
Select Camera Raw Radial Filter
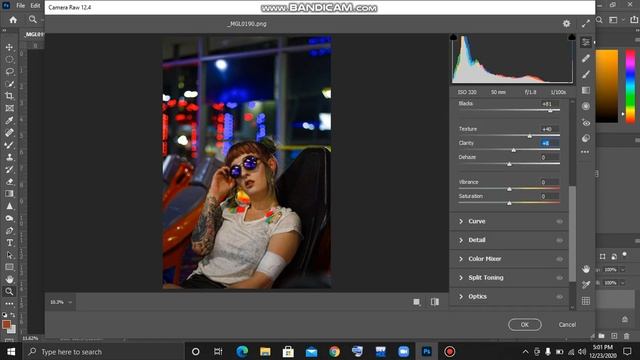(586, 106)
